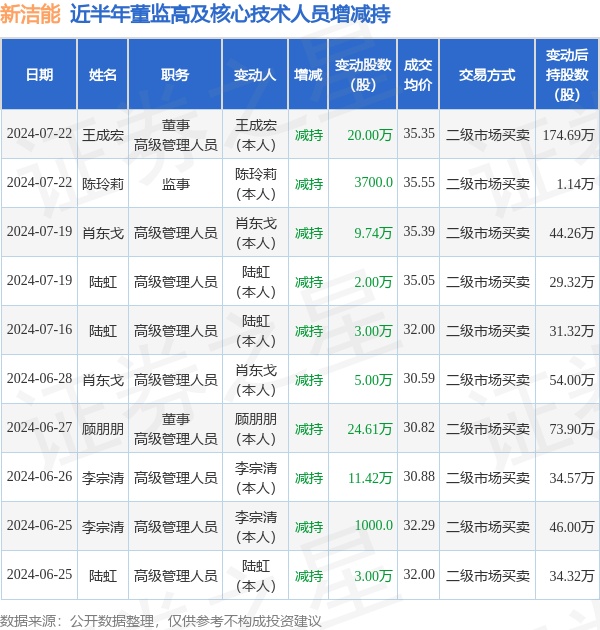600x630 pixels.
Task: Click the 交易方式 column header
Action: coord(487,75)
